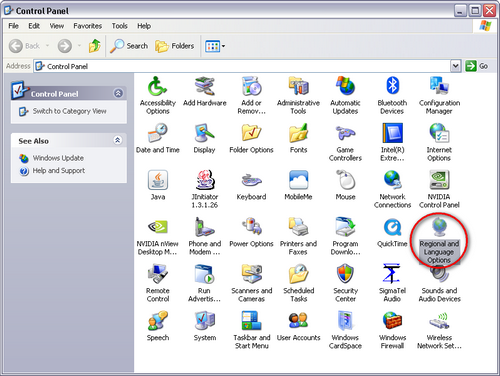
Task: Expand the Views toolbar dropdown
Action: click(223, 46)
